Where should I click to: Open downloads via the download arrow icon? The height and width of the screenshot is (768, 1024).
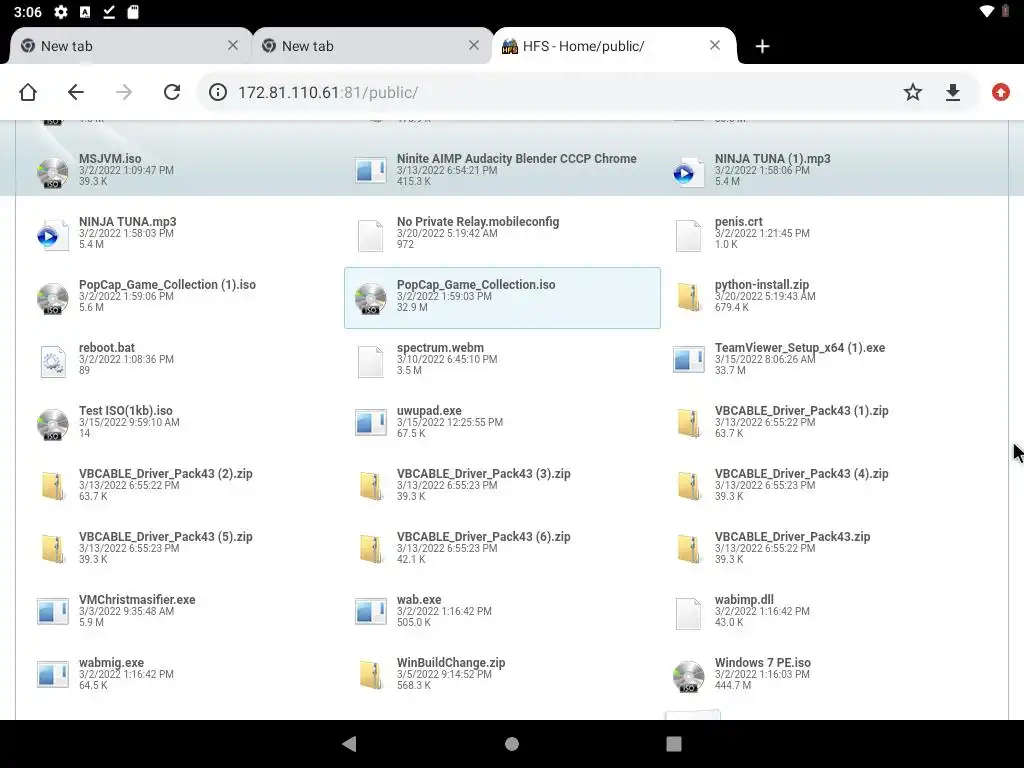[953, 92]
